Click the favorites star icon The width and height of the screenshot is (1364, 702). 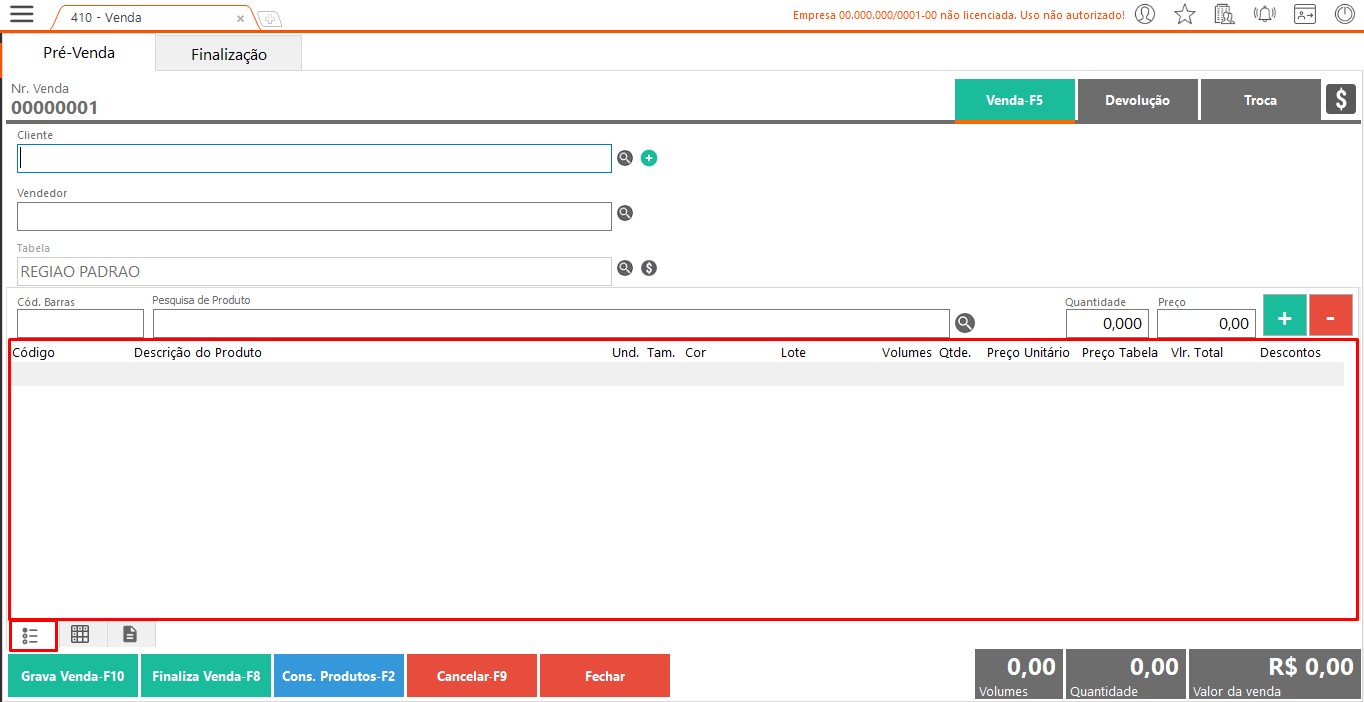1185,14
